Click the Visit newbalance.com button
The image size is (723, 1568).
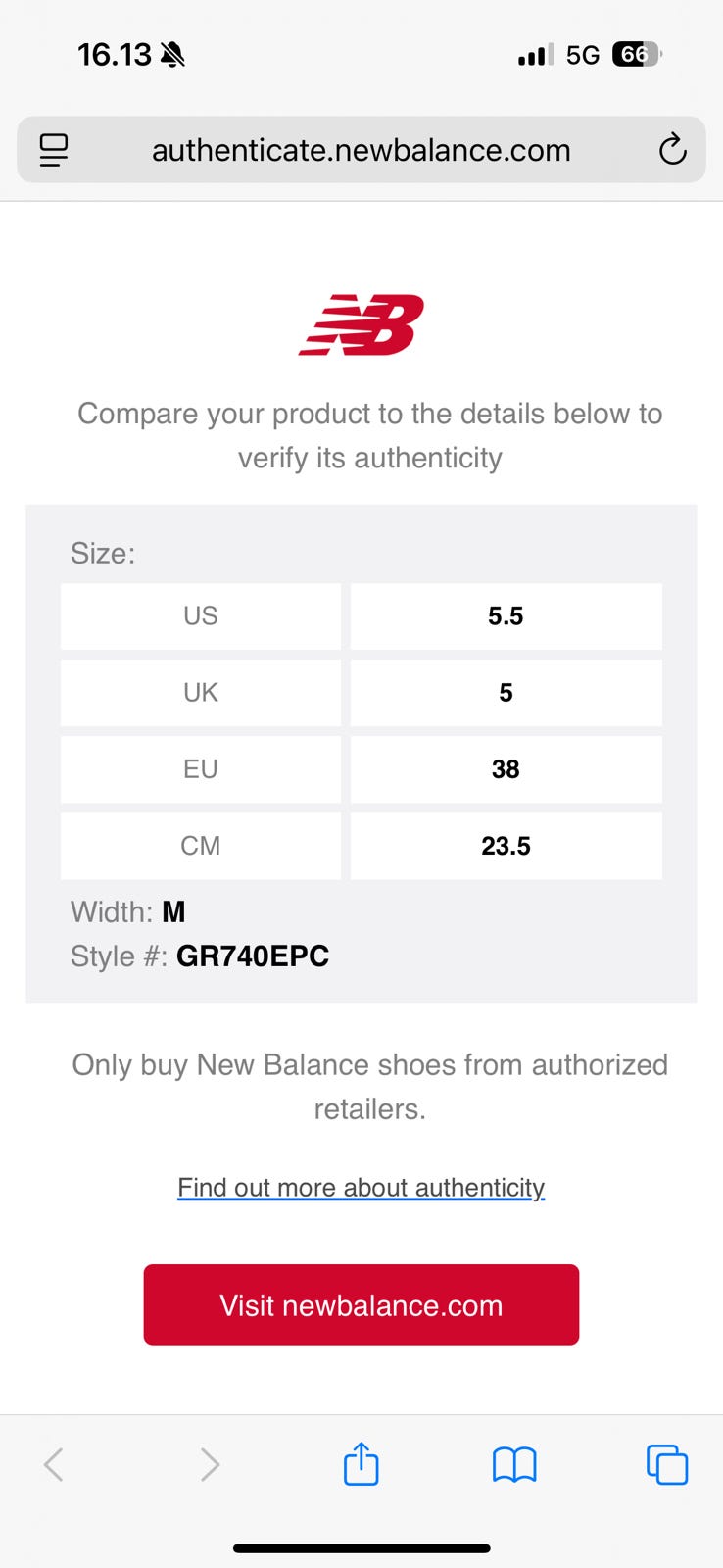(x=361, y=1304)
